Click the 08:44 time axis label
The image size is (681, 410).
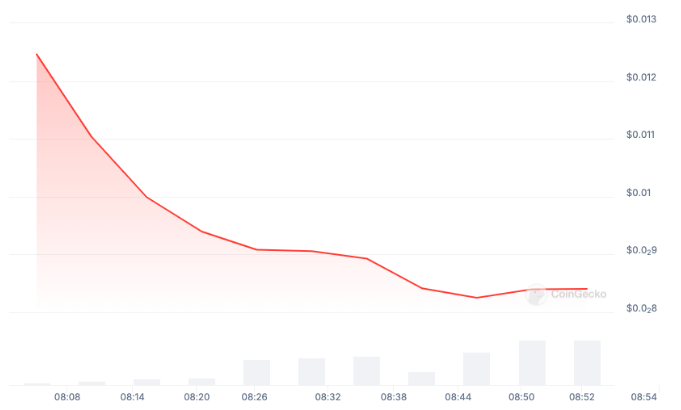point(459,397)
